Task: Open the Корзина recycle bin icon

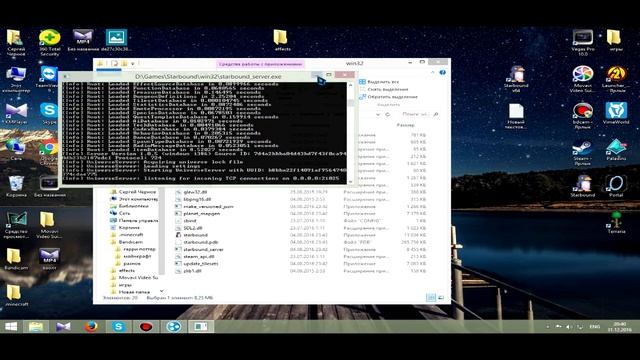Action: [x=16, y=186]
